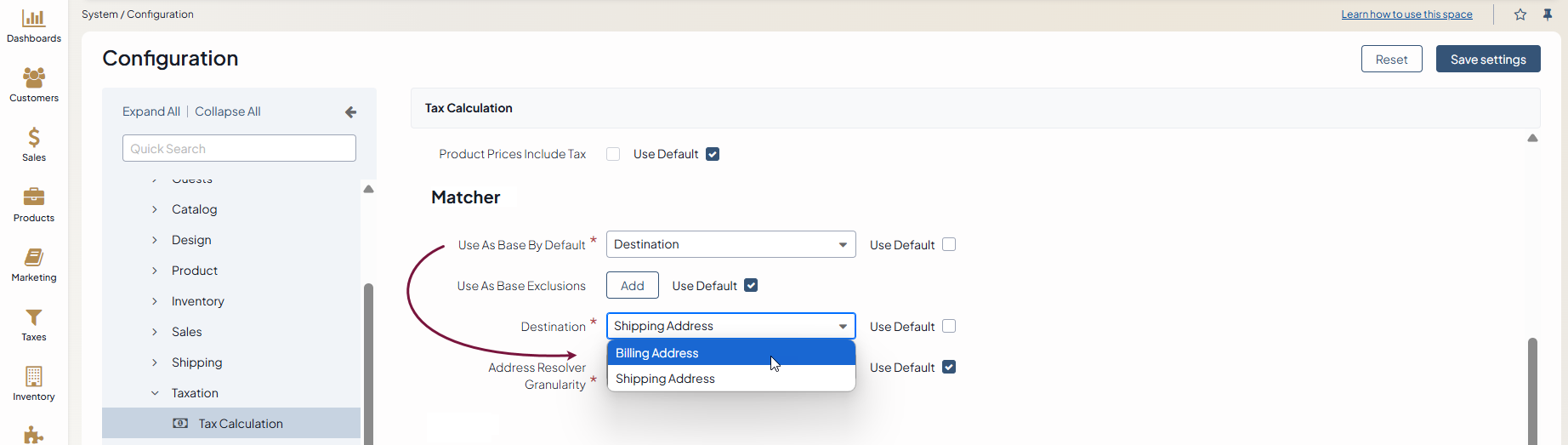Collapse the Taxation tree node
The image size is (1568, 445).
[x=155, y=393]
